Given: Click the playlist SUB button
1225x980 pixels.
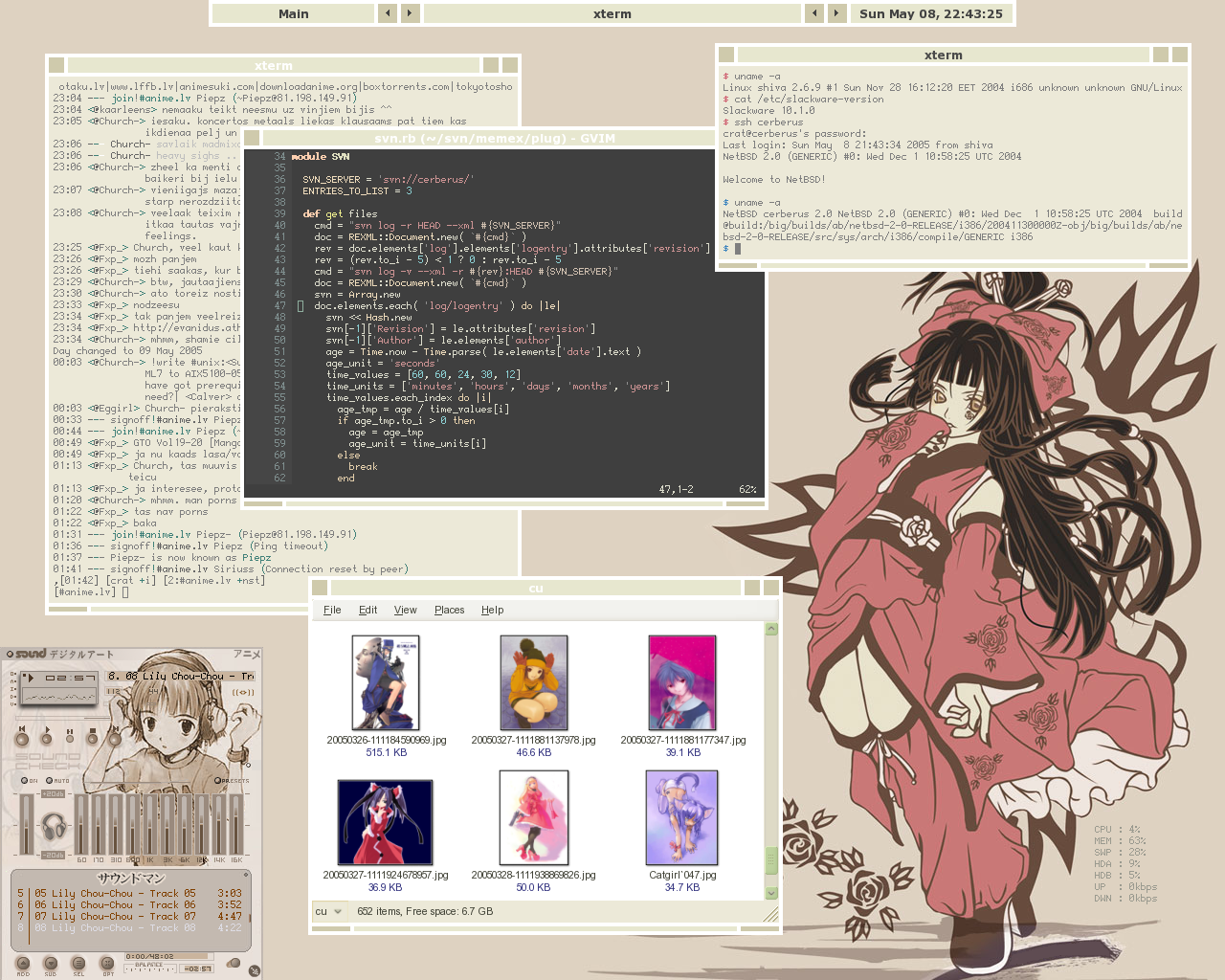Looking at the screenshot, I should point(51,963).
